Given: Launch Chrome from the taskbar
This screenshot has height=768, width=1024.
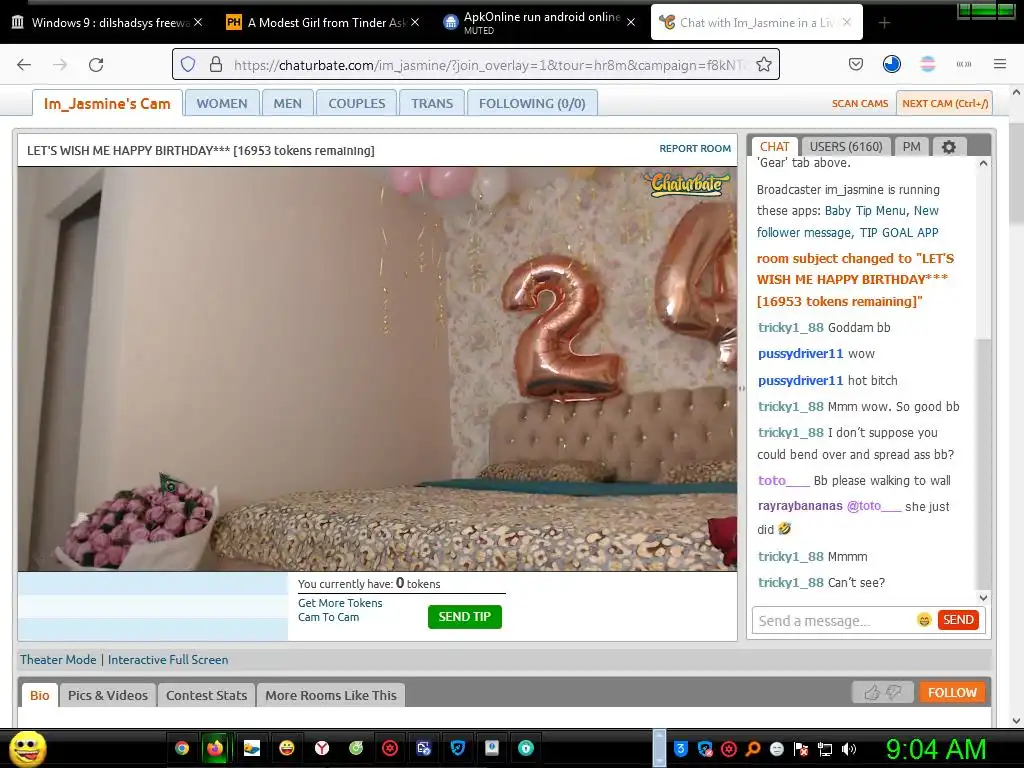Looking at the screenshot, I should 182,748.
